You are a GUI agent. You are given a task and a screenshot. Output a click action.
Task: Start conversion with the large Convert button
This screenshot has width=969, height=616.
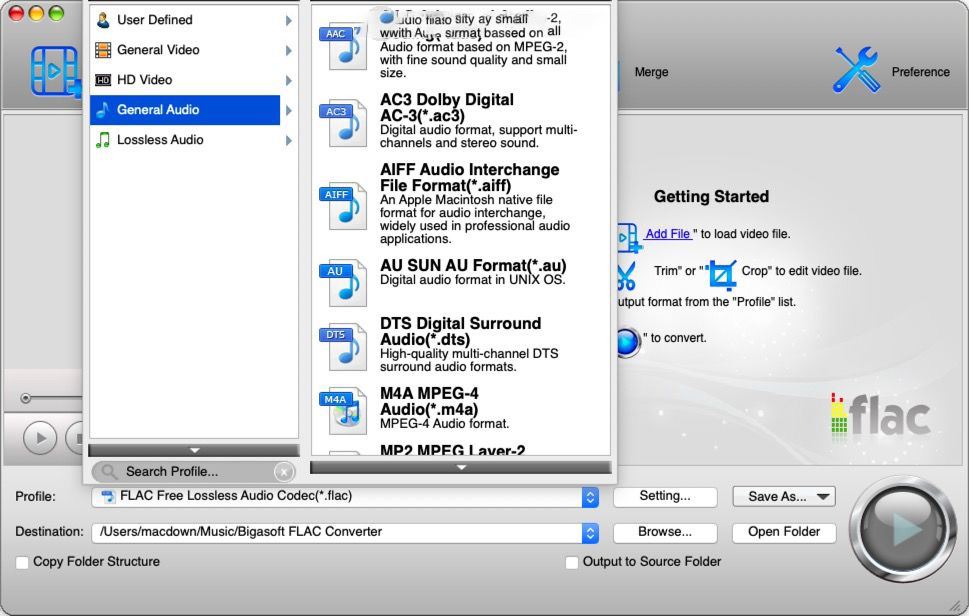pyautogui.click(x=902, y=529)
